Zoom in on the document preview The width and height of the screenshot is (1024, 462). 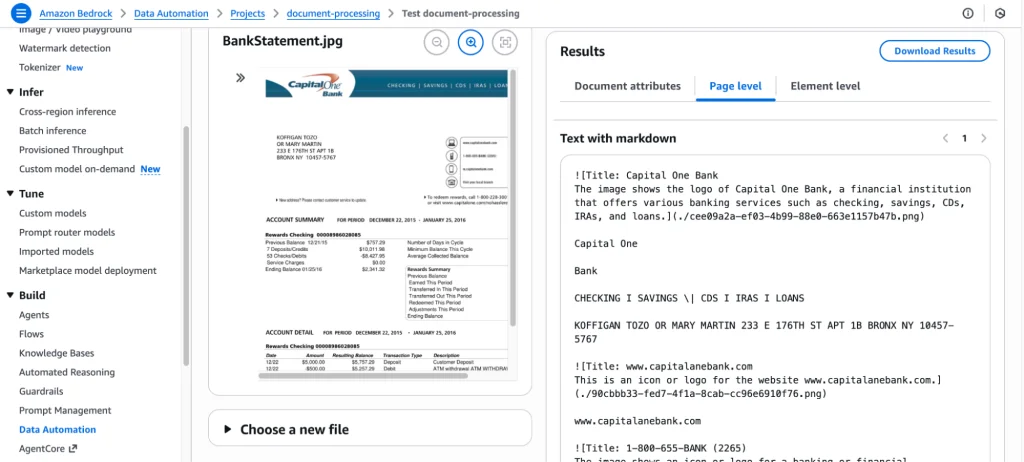click(x=471, y=42)
